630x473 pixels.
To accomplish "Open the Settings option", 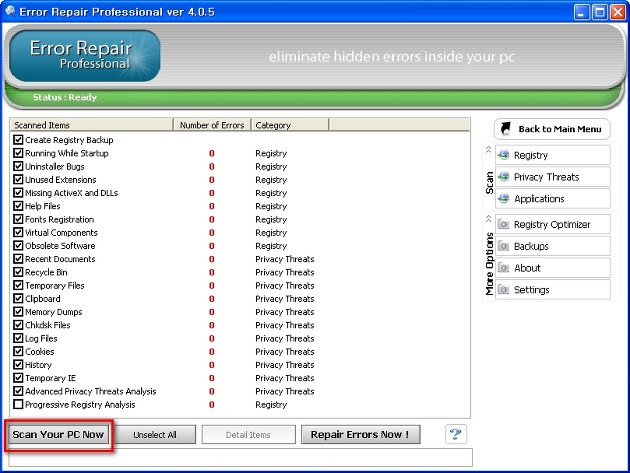I will 553,289.
